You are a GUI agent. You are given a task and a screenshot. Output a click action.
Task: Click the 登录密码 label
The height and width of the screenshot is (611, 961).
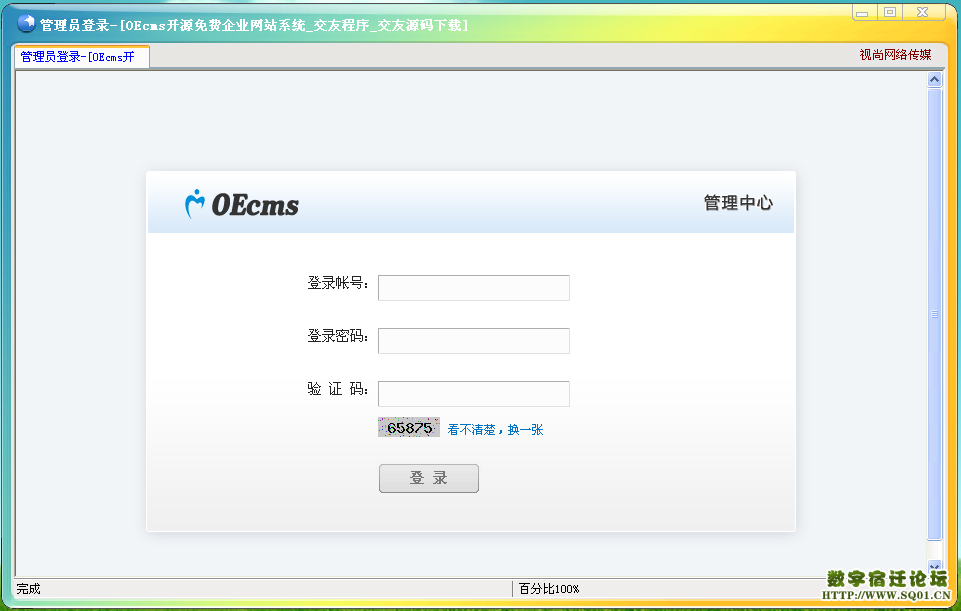coord(338,336)
